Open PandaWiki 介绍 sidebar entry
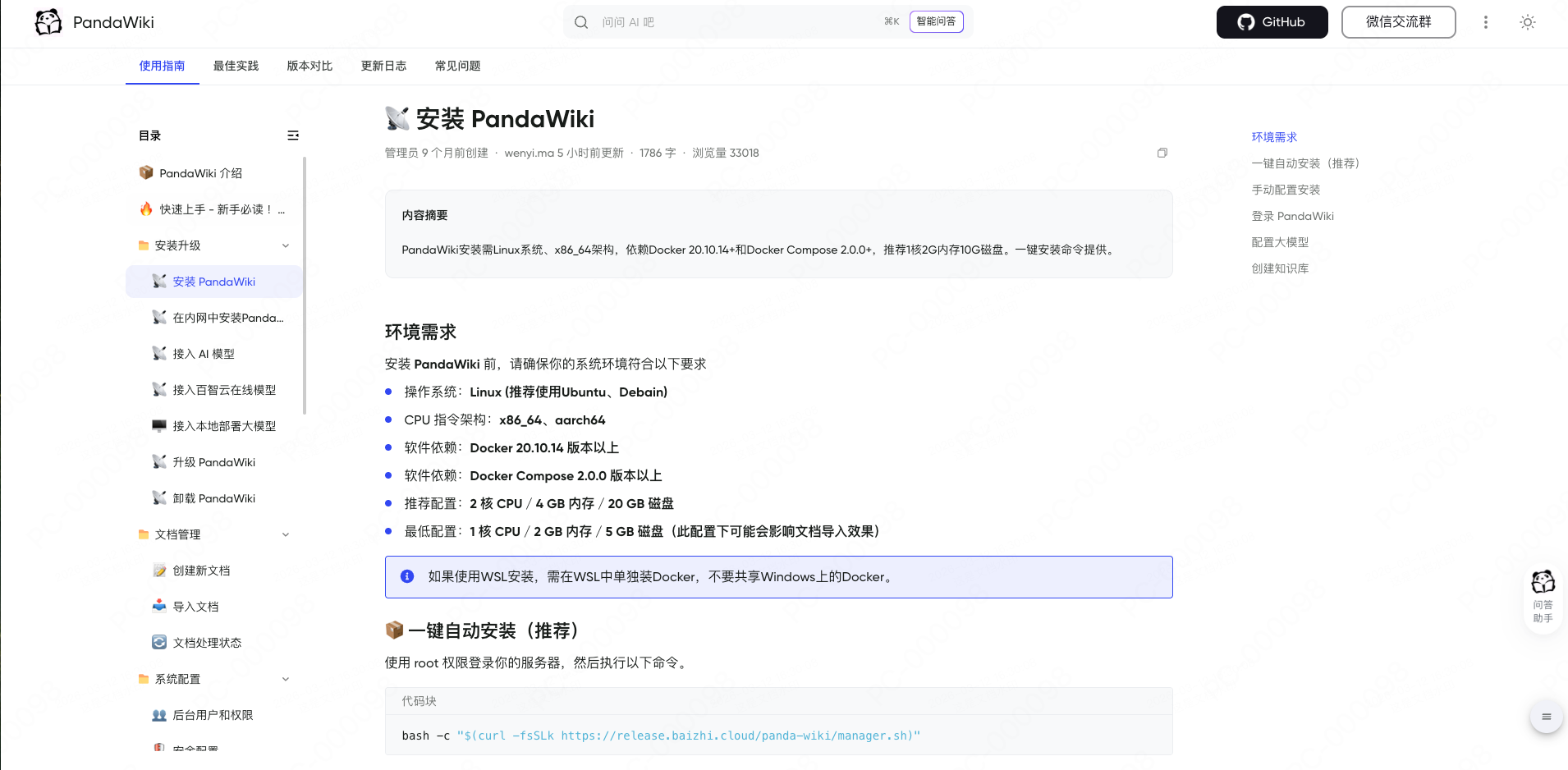This screenshot has height=770, width=1568. 214,173
